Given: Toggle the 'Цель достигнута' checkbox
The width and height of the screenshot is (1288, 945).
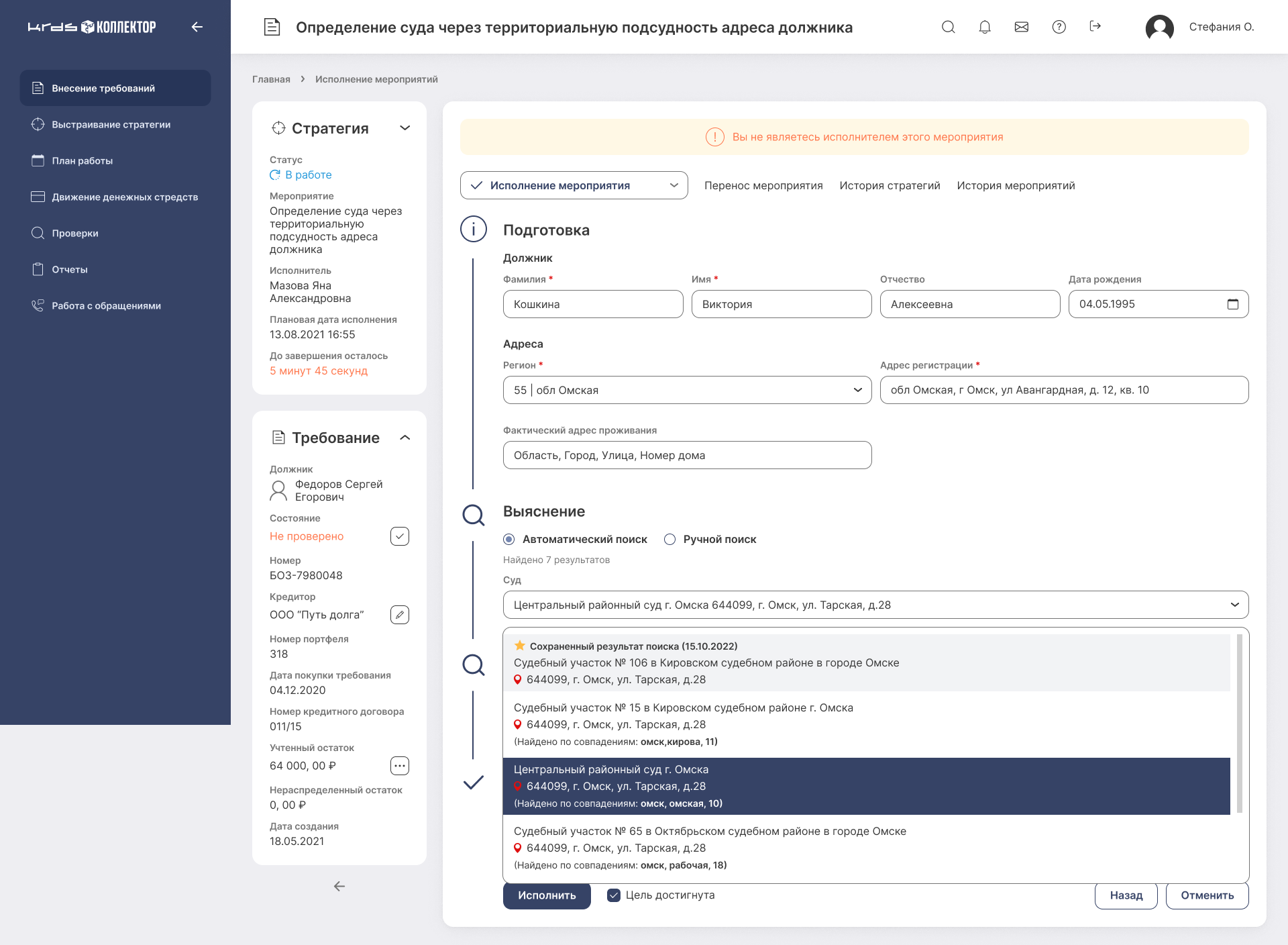Looking at the screenshot, I should [613, 895].
